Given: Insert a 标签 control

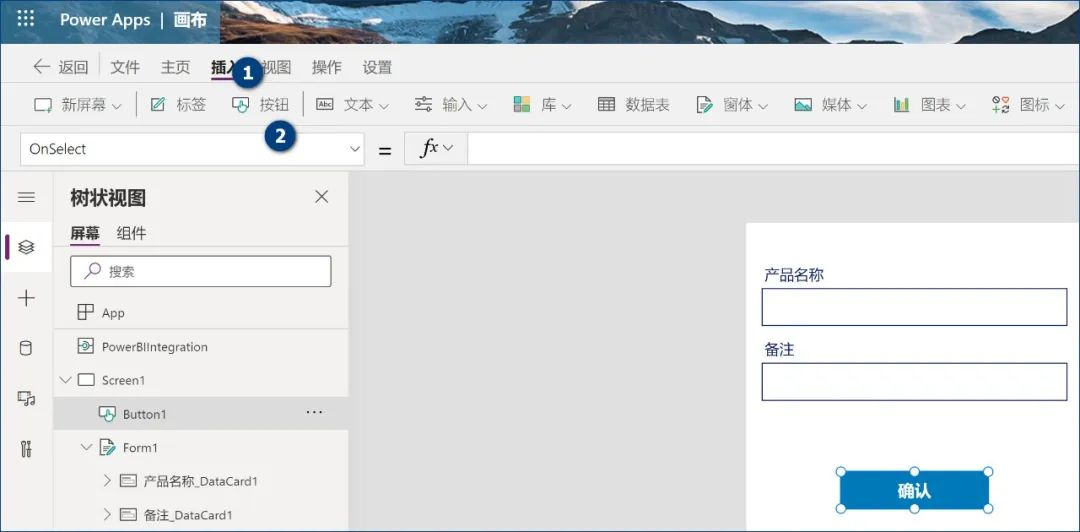Looking at the screenshot, I should (x=178, y=105).
